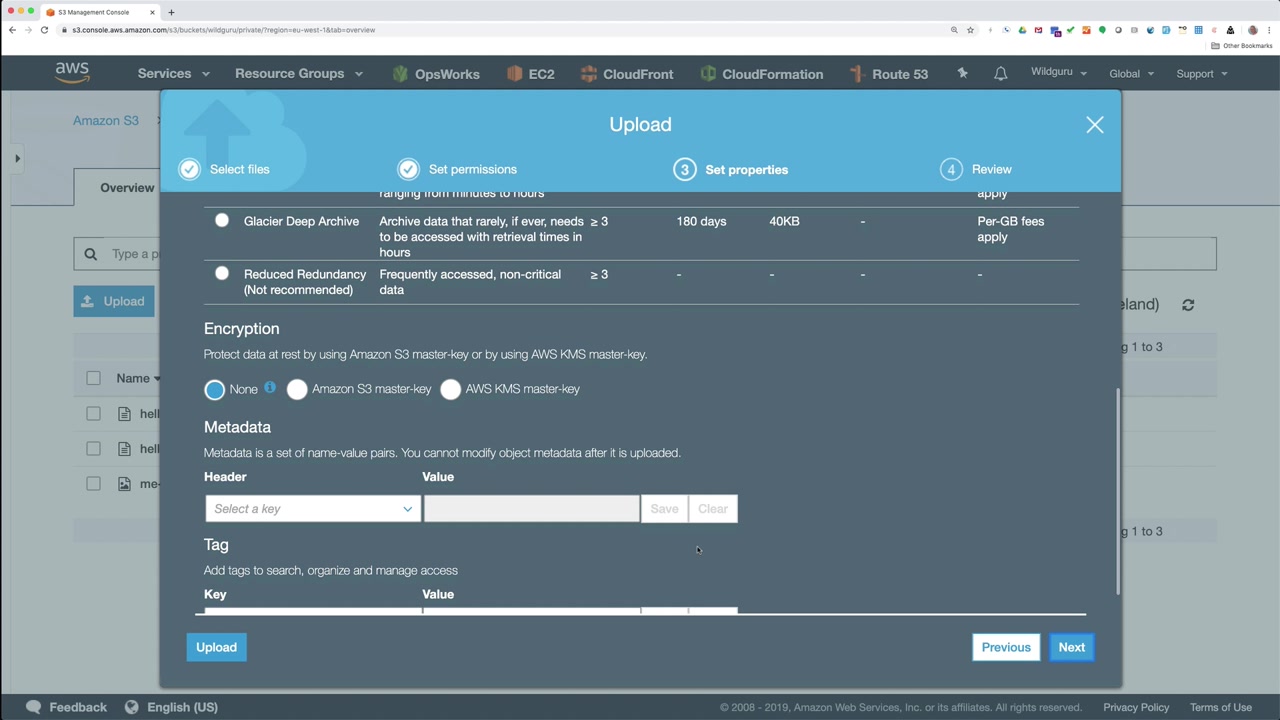Open the Terms of Use link
Screen dimensions: 1280x720
[x=1221, y=707]
